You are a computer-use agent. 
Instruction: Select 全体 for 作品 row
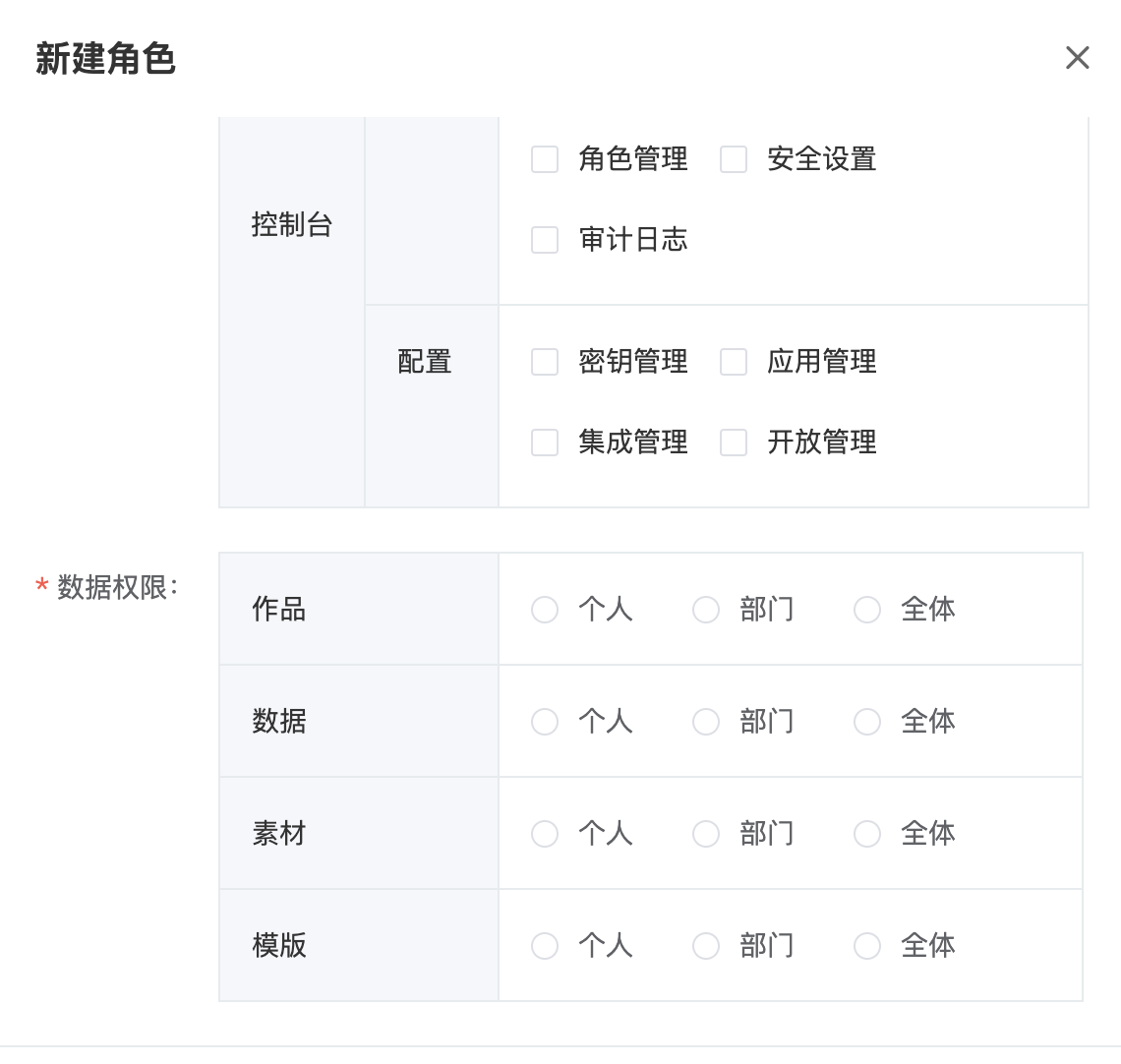click(x=867, y=610)
